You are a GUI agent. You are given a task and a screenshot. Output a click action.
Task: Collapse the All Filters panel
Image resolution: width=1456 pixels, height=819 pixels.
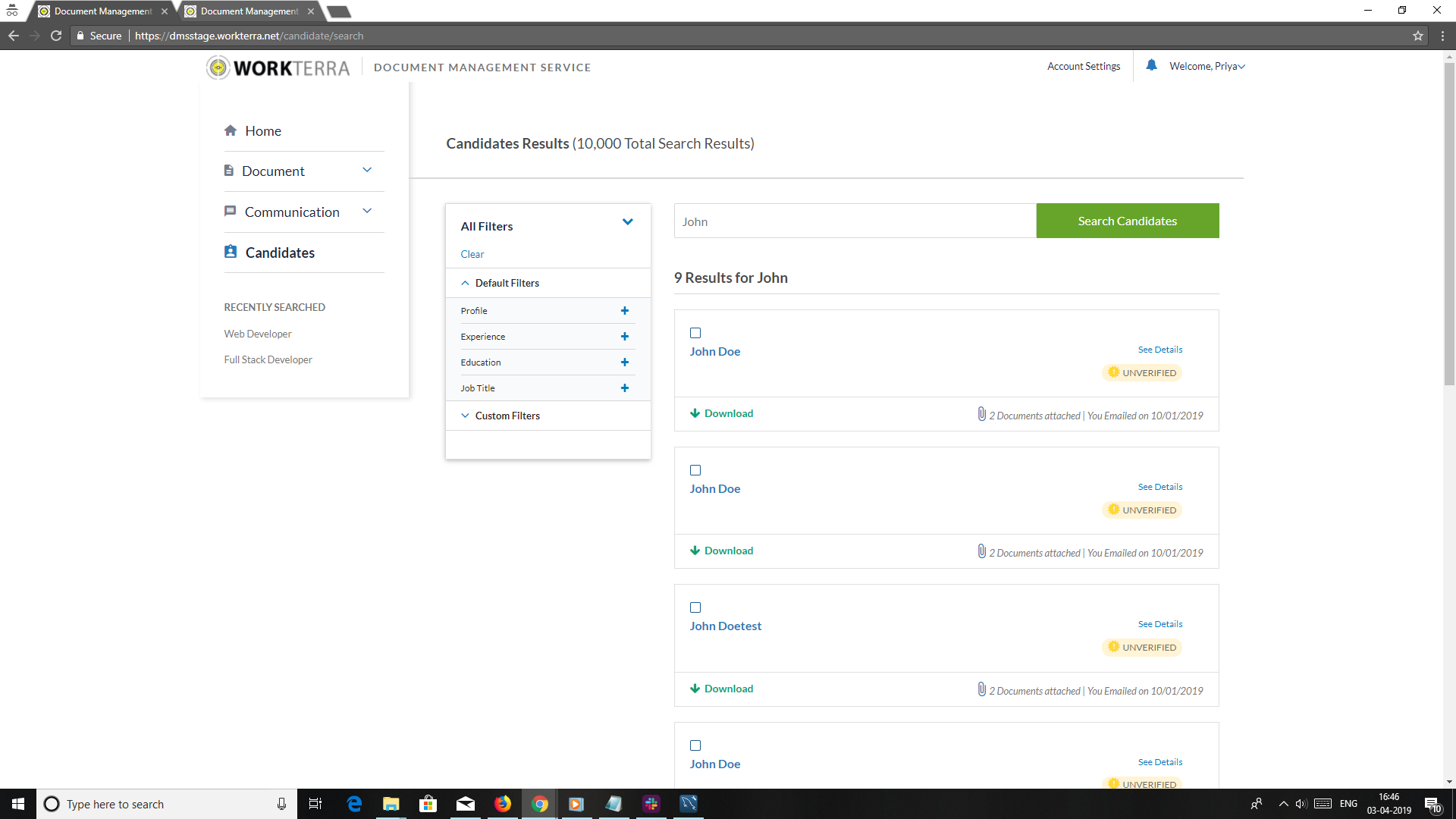point(627,221)
